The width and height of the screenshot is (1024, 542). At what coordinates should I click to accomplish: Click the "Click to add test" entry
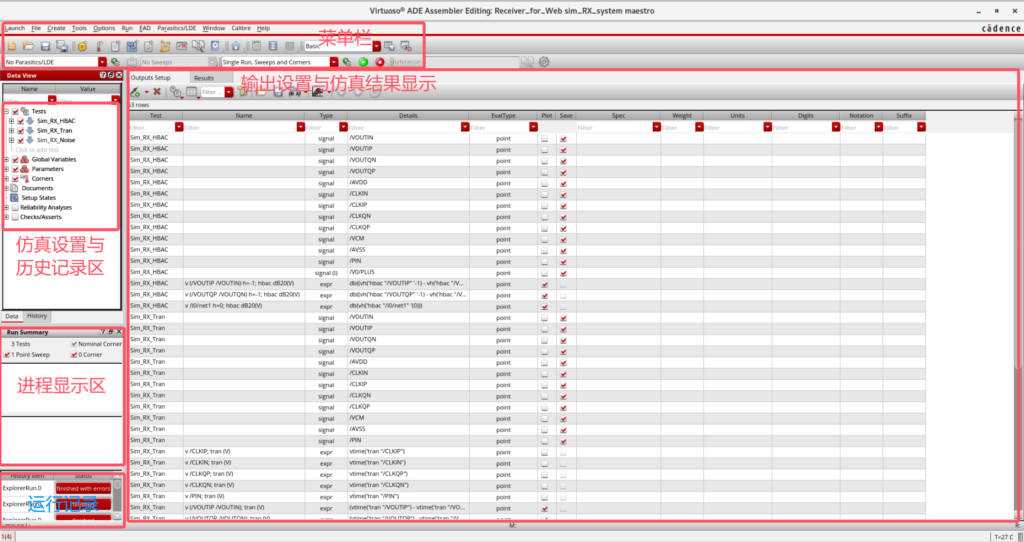pyautogui.click(x=37, y=150)
